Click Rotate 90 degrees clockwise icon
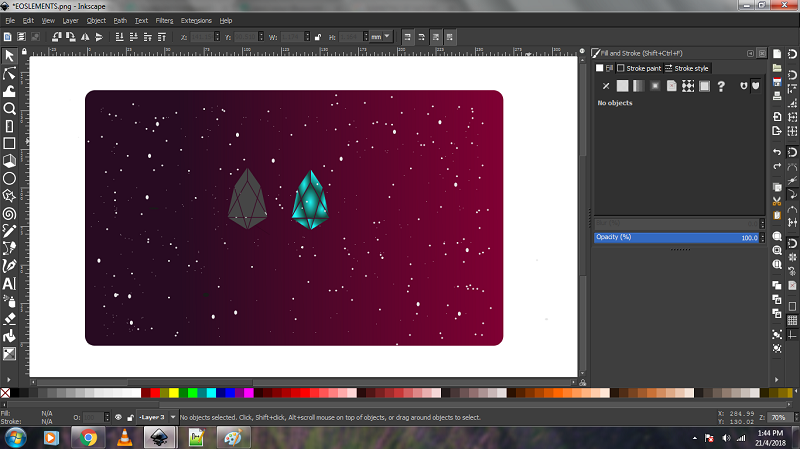This screenshot has width=800, height=449. pos(71,37)
